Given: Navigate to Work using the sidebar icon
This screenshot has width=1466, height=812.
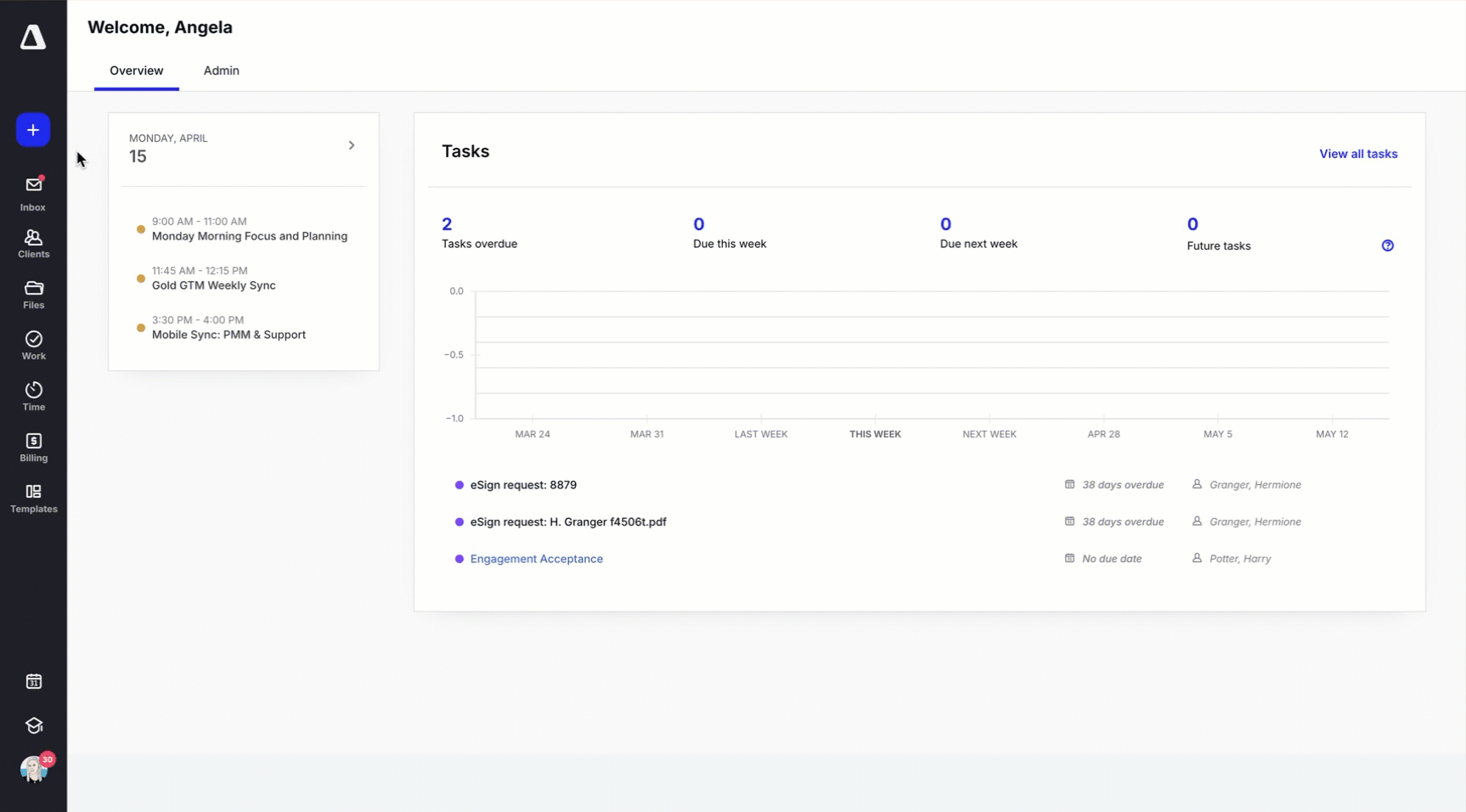Looking at the screenshot, I should click(33, 346).
